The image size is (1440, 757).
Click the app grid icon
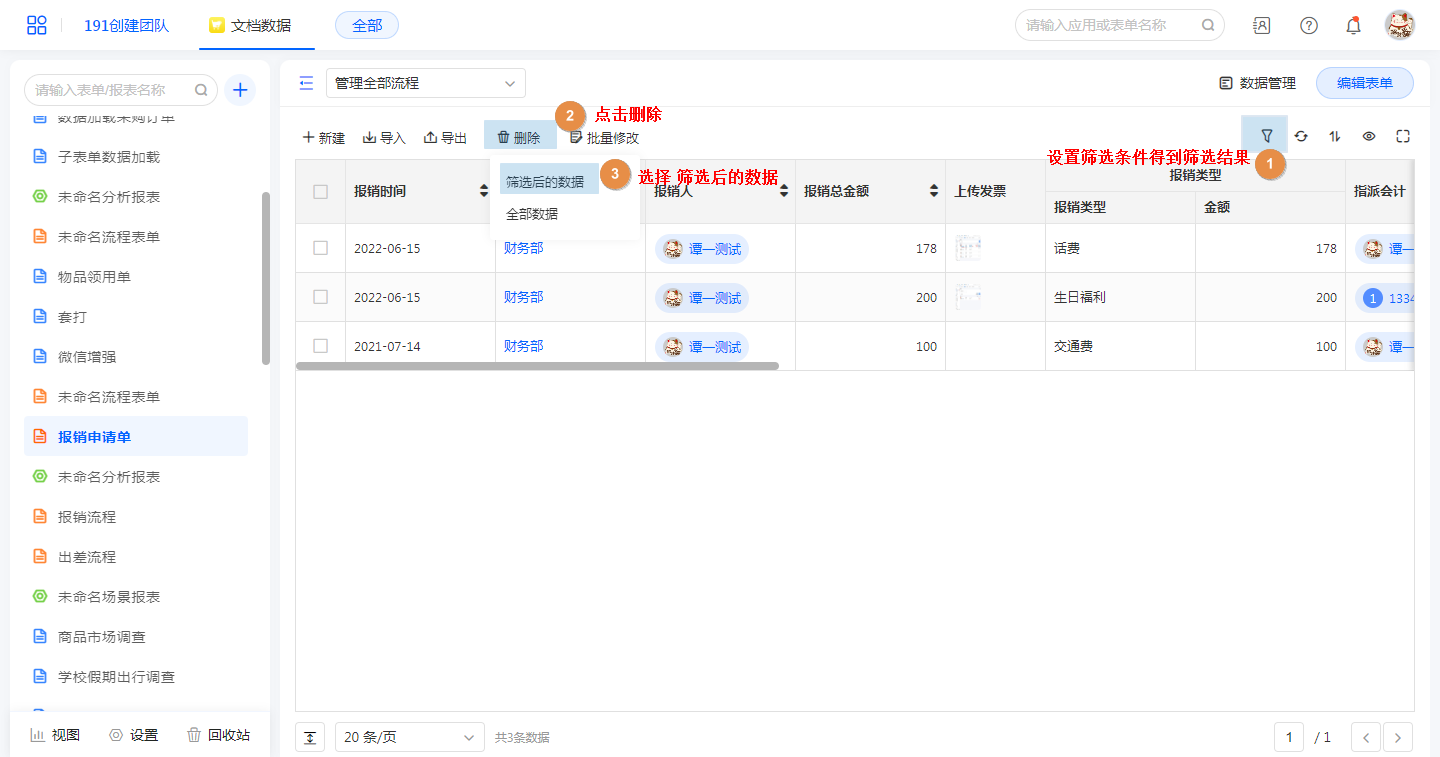(x=36, y=26)
